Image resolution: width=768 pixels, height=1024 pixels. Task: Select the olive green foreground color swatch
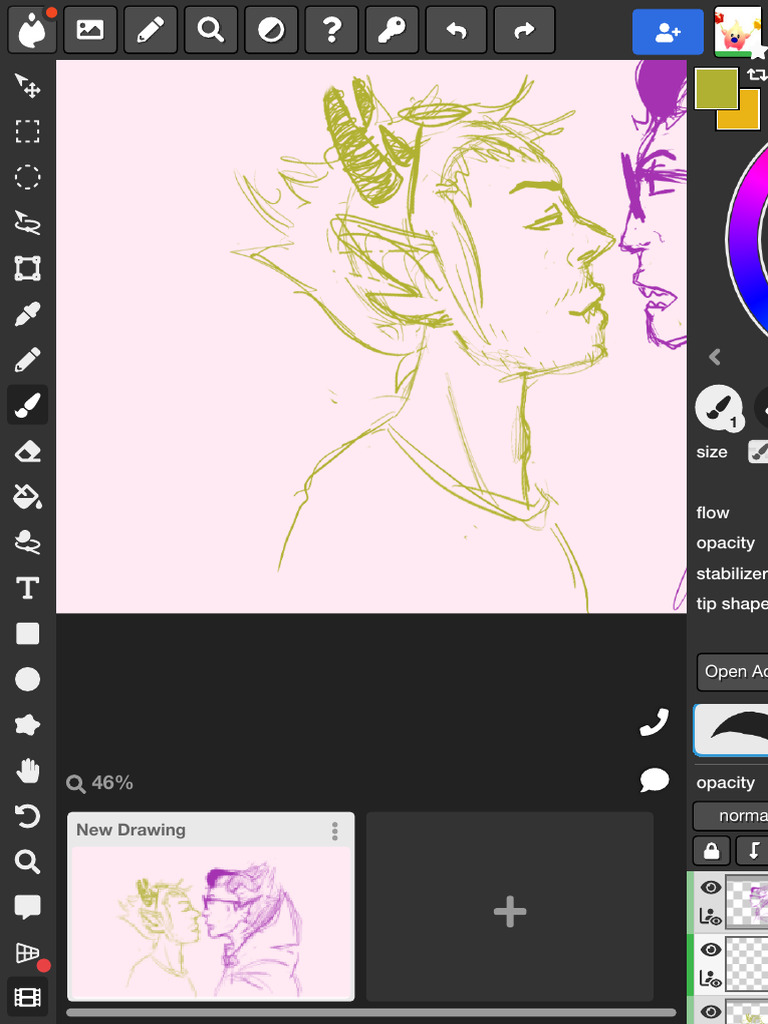(714, 87)
